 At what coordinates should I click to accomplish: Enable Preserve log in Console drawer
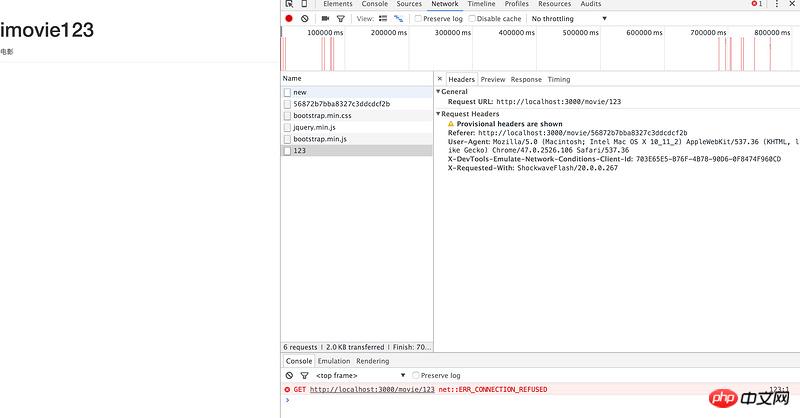tap(416, 375)
